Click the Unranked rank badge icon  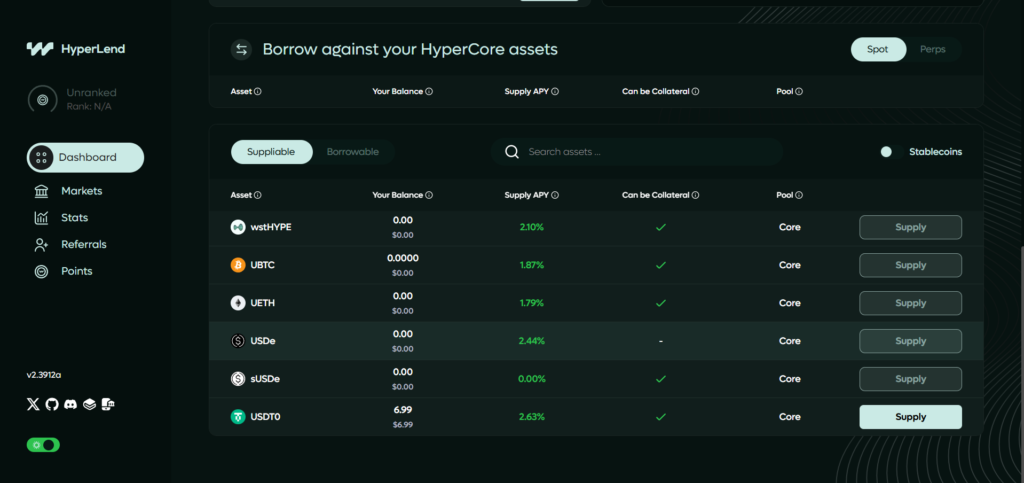[42, 99]
